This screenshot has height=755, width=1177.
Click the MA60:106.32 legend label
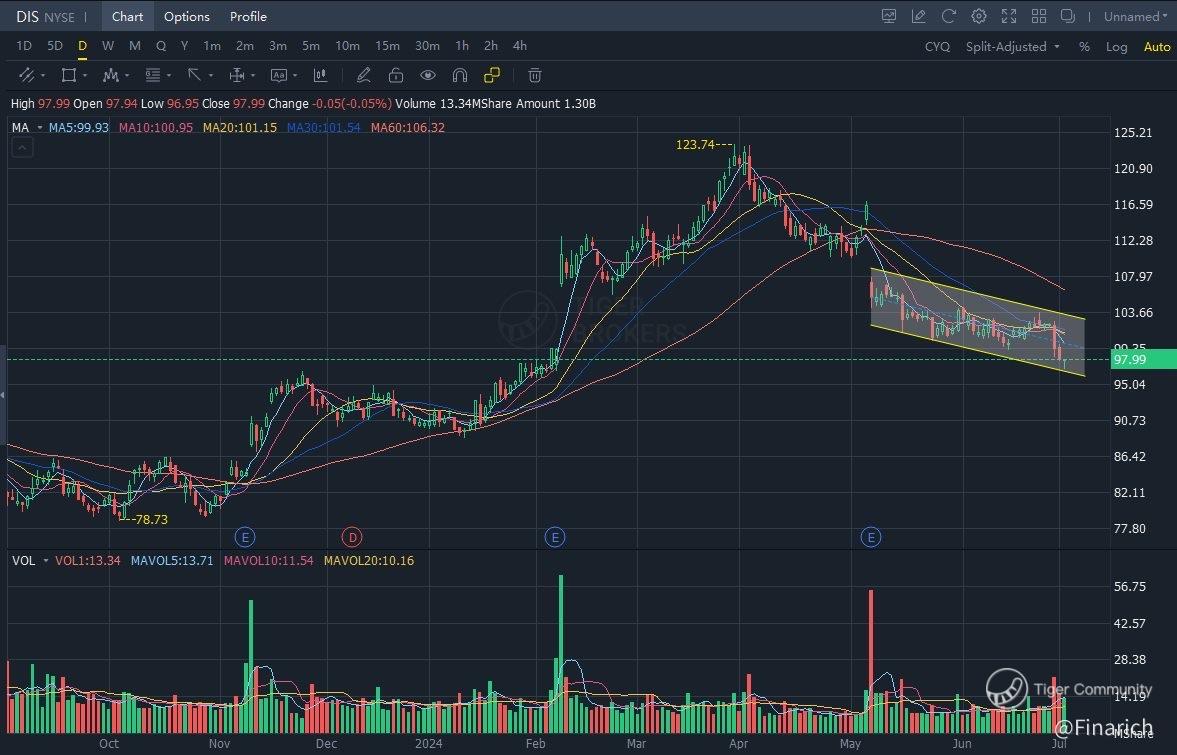click(408, 128)
